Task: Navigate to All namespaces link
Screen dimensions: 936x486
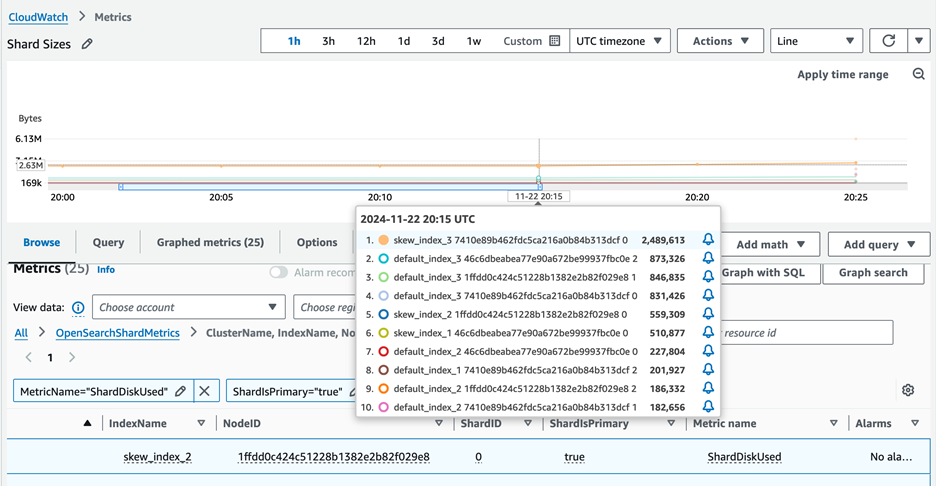Action: pyautogui.click(x=21, y=333)
